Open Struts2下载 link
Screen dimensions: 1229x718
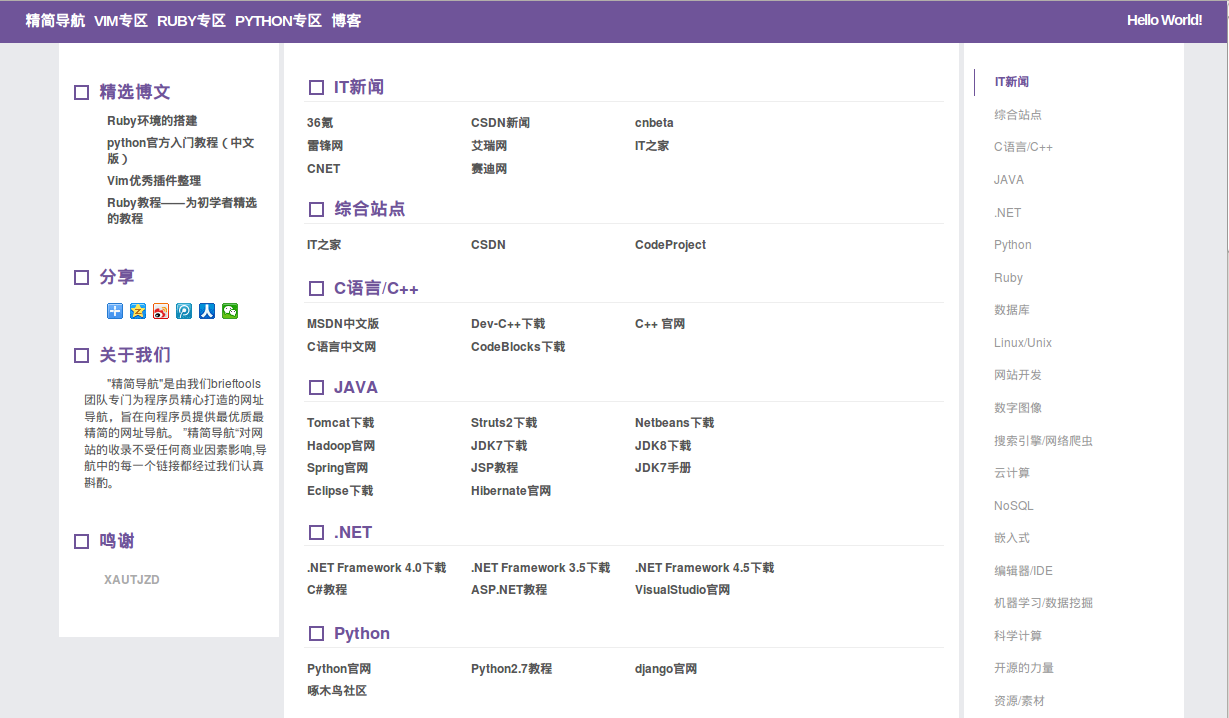point(504,423)
